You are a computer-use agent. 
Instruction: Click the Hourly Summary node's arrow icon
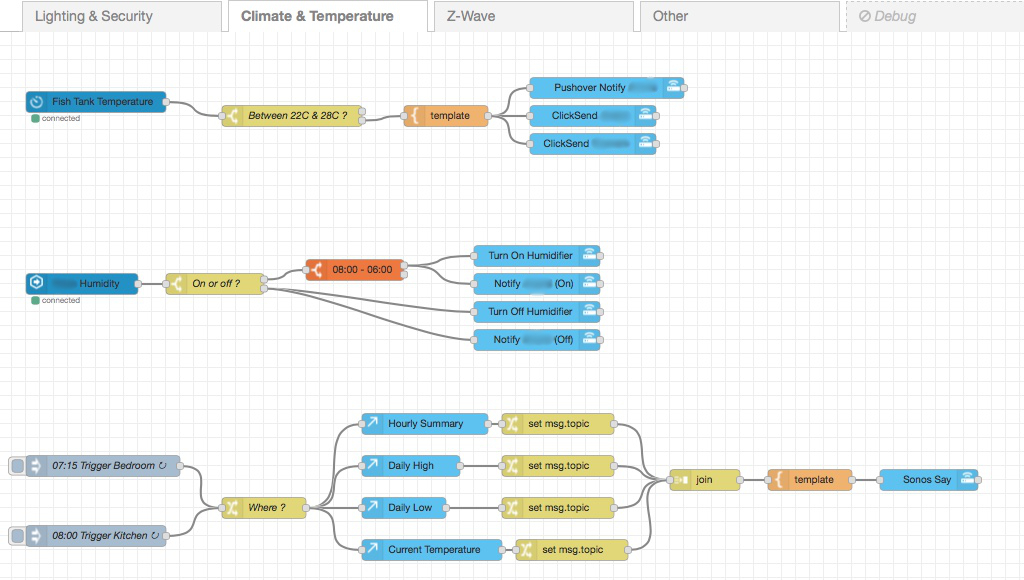[372, 424]
